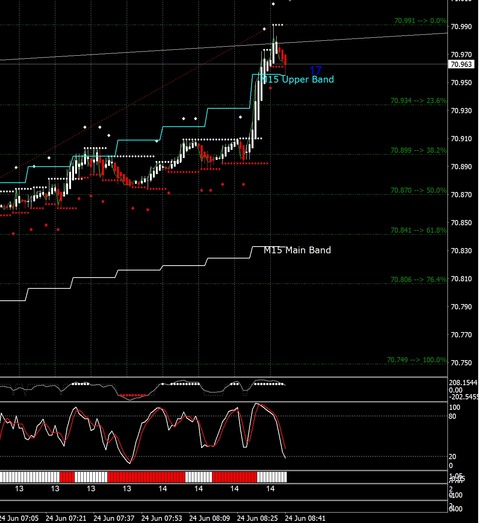This screenshot has width=480, height=523.
Task: Click price axis value 70.750
Action: [x=461, y=363]
